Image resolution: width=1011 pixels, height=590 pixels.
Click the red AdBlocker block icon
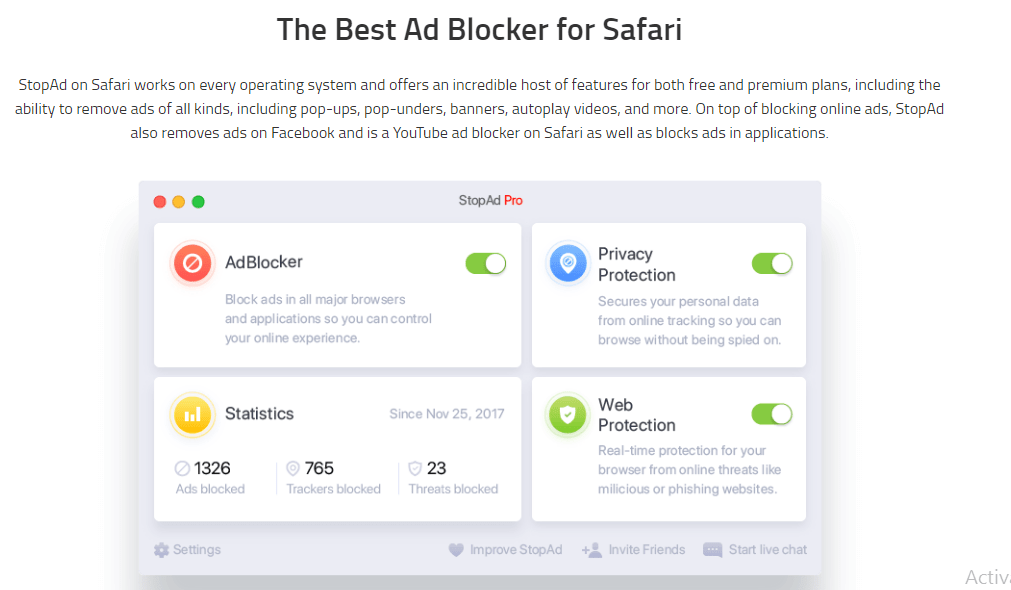click(192, 263)
